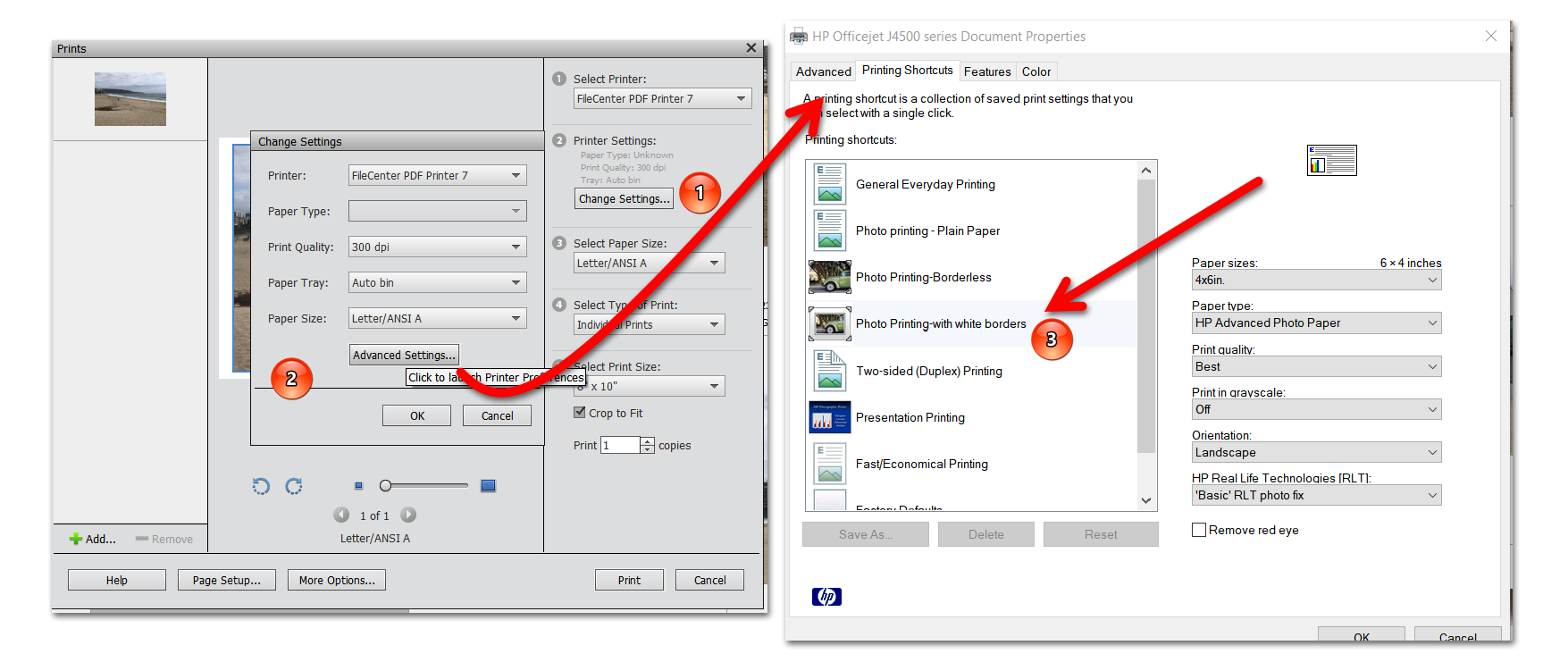The height and width of the screenshot is (662, 1568).
Task: Open Print in grayscale dropdown
Action: coord(1316,409)
